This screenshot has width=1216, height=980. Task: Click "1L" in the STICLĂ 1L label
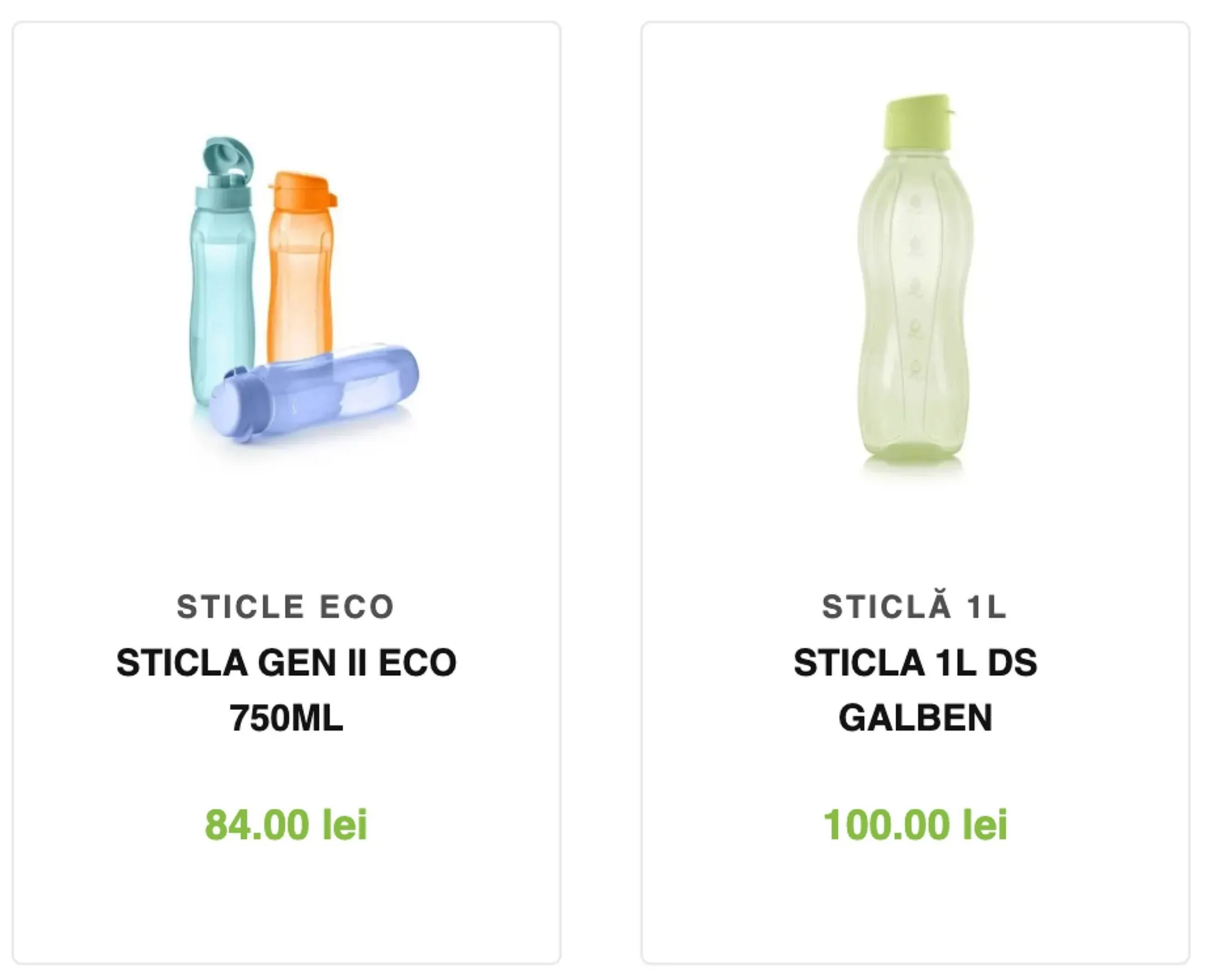coord(987,606)
